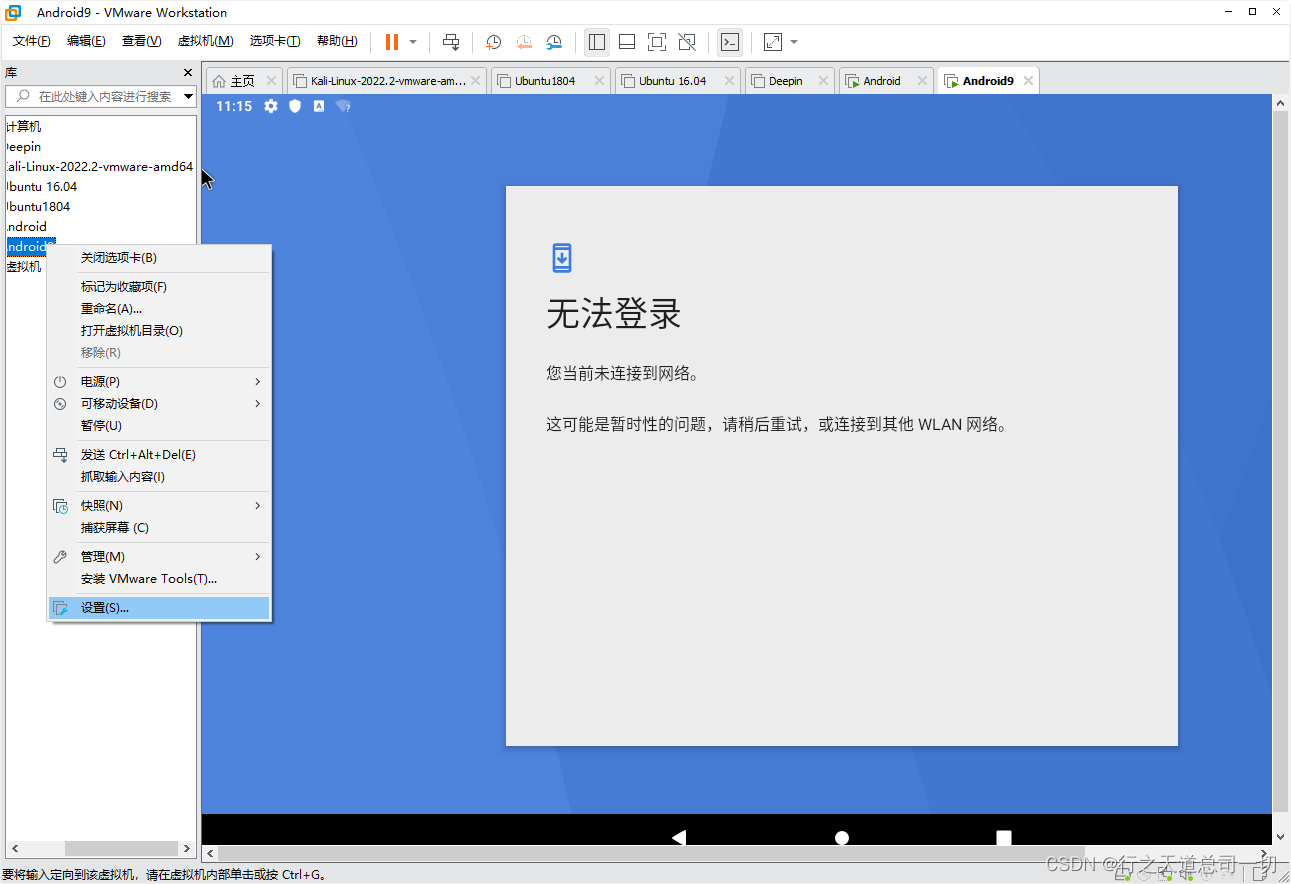Select Ubuntu1804 in the library
The width and height of the screenshot is (1291, 884).
pos(38,207)
